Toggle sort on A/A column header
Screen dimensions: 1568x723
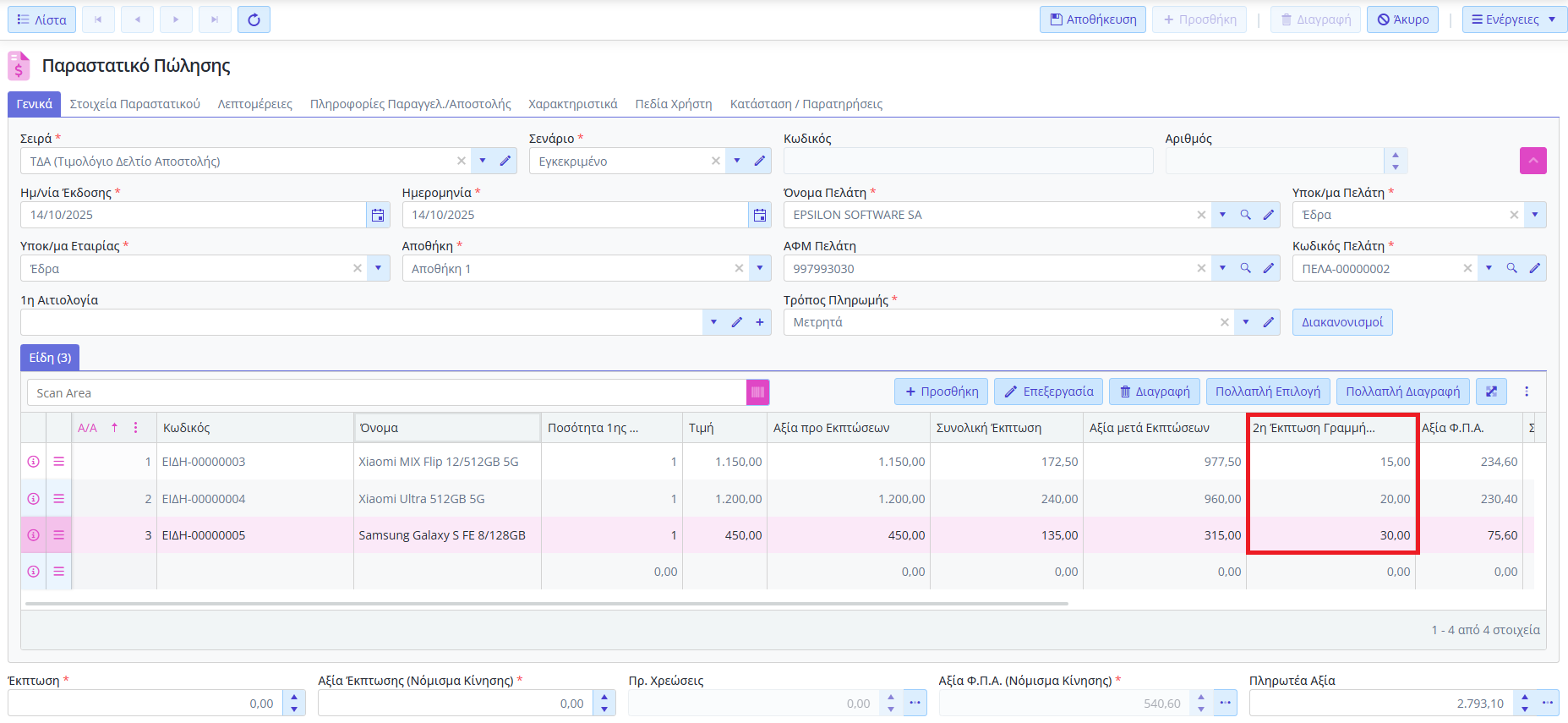pos(114,428)
